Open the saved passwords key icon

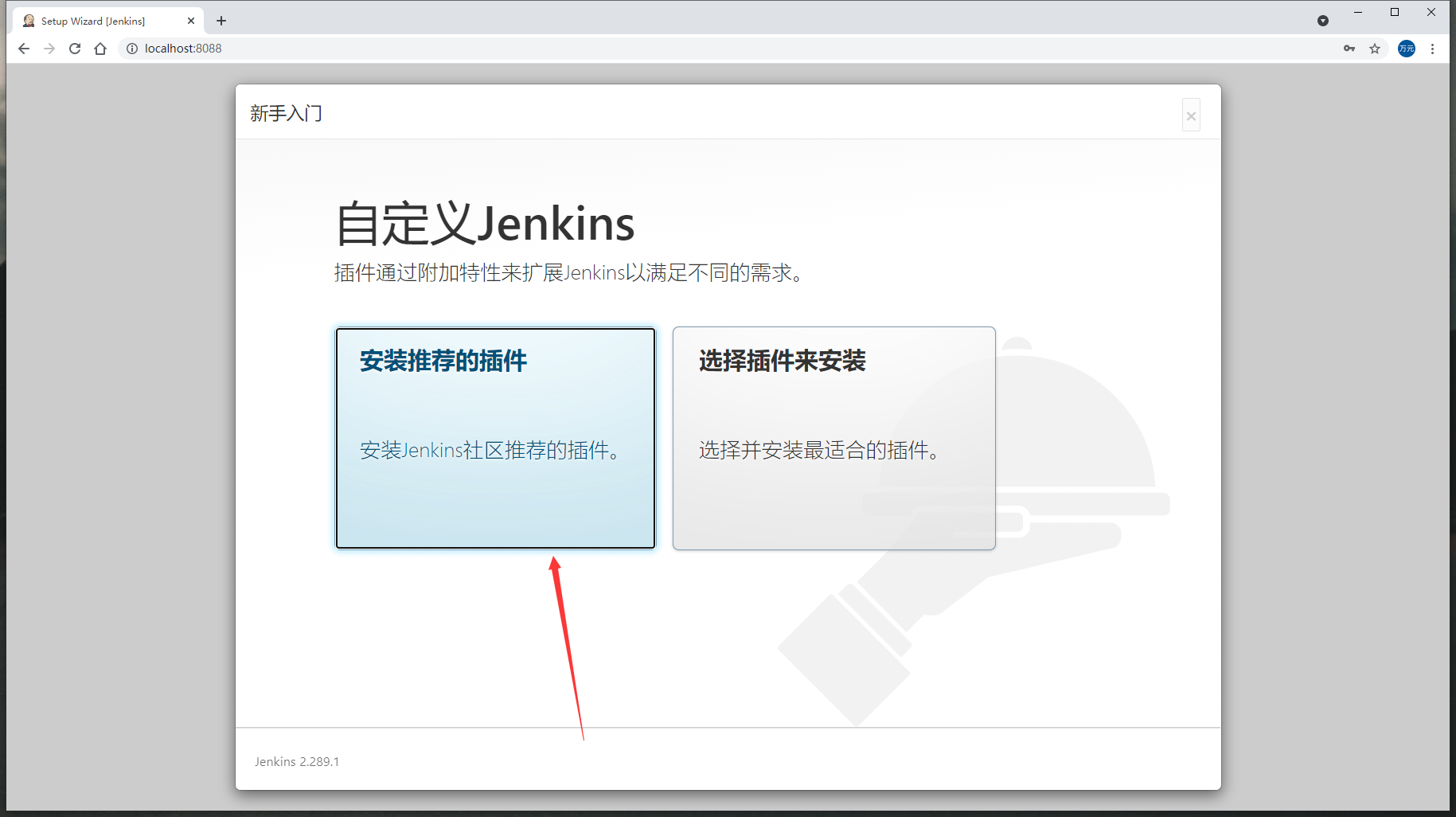point(1349,49)
